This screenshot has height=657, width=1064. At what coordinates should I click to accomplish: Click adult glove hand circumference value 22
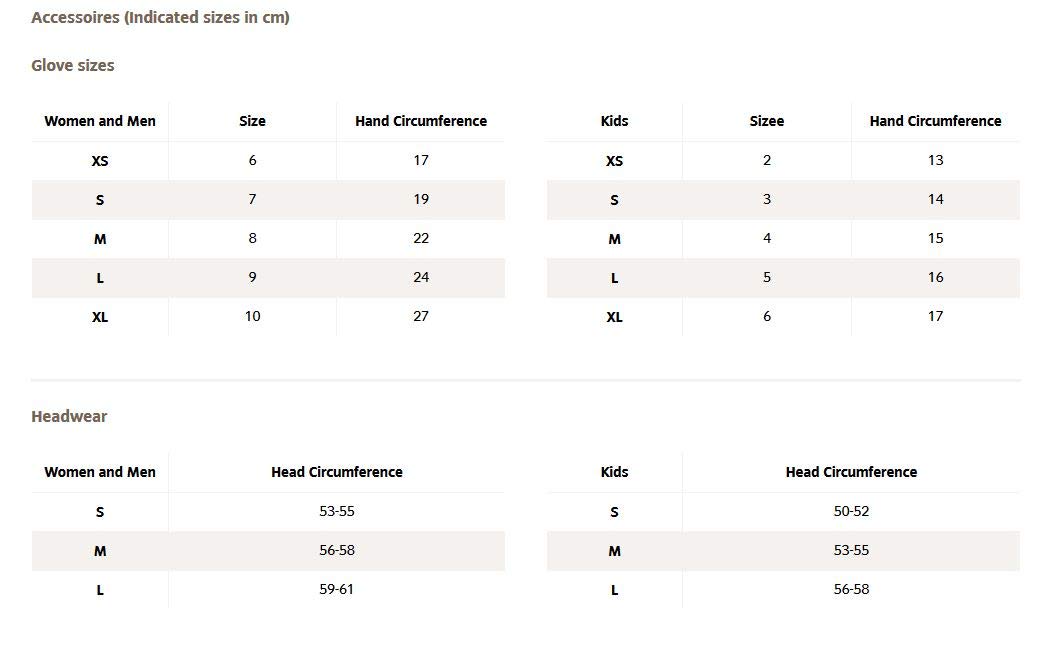(421, 238)
